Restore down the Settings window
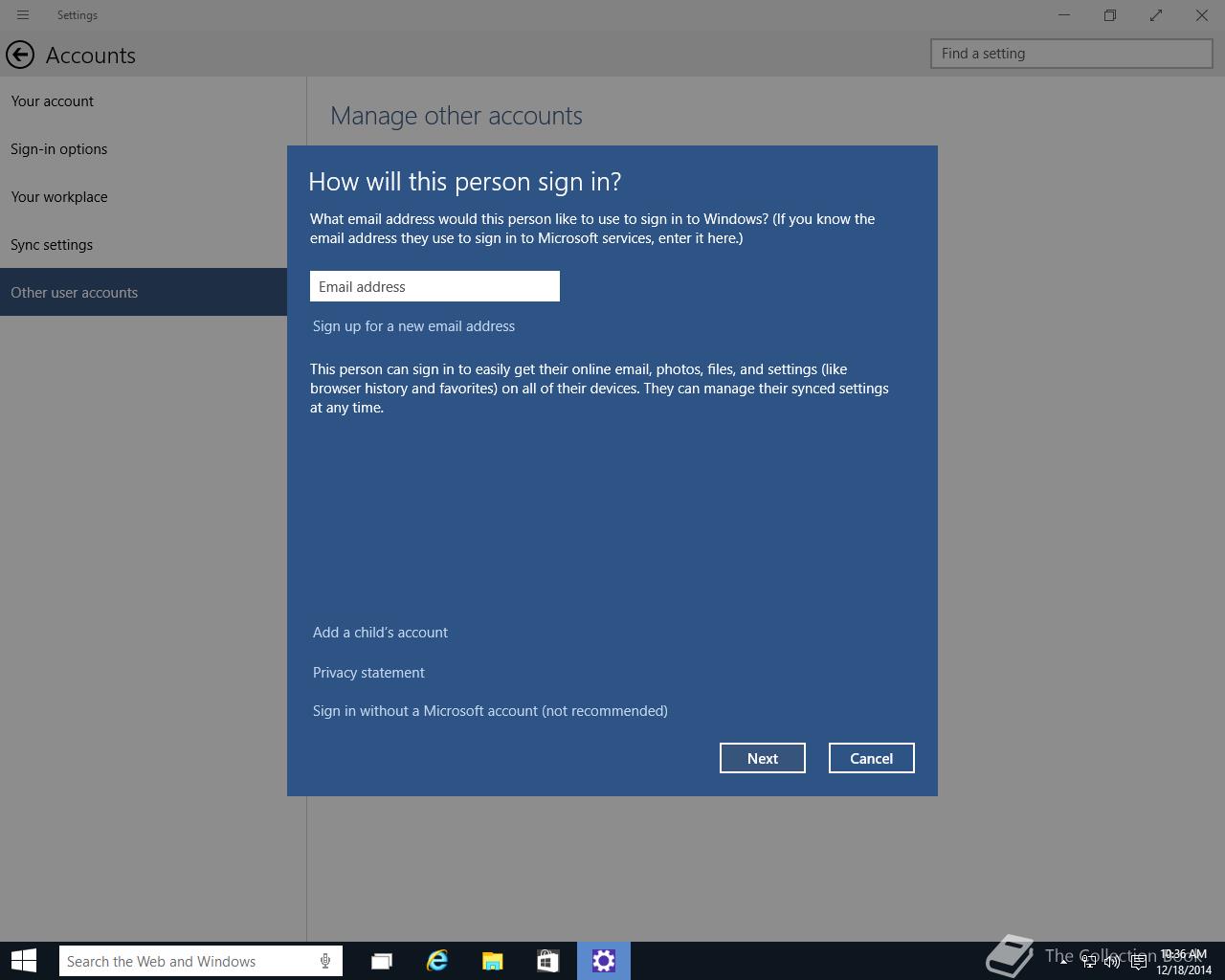 (x=1110, y=15)
